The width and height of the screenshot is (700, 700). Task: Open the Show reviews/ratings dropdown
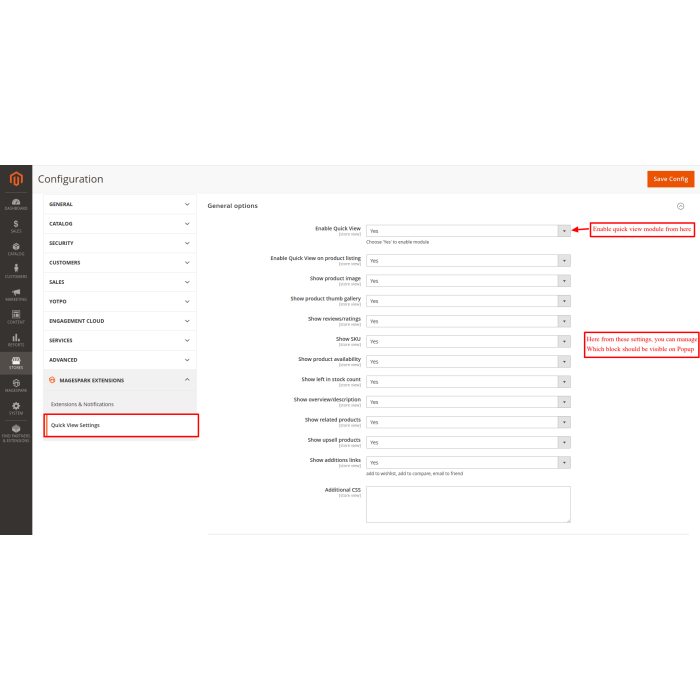[468, 321]
